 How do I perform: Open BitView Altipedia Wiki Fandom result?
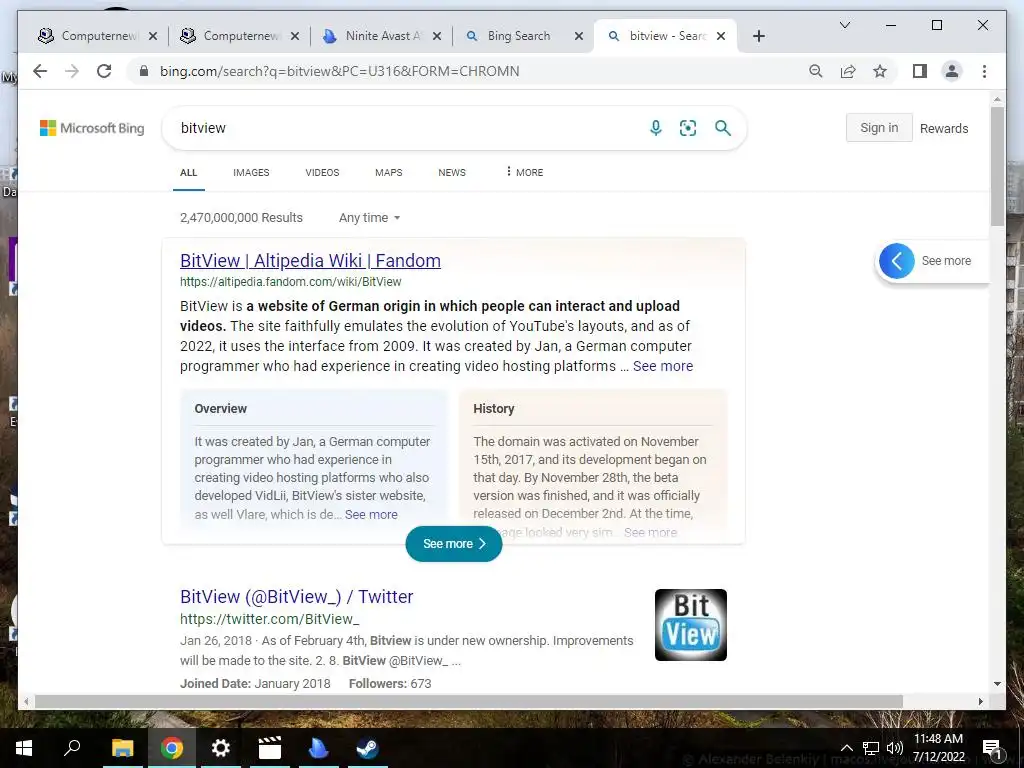pos(310,261)
